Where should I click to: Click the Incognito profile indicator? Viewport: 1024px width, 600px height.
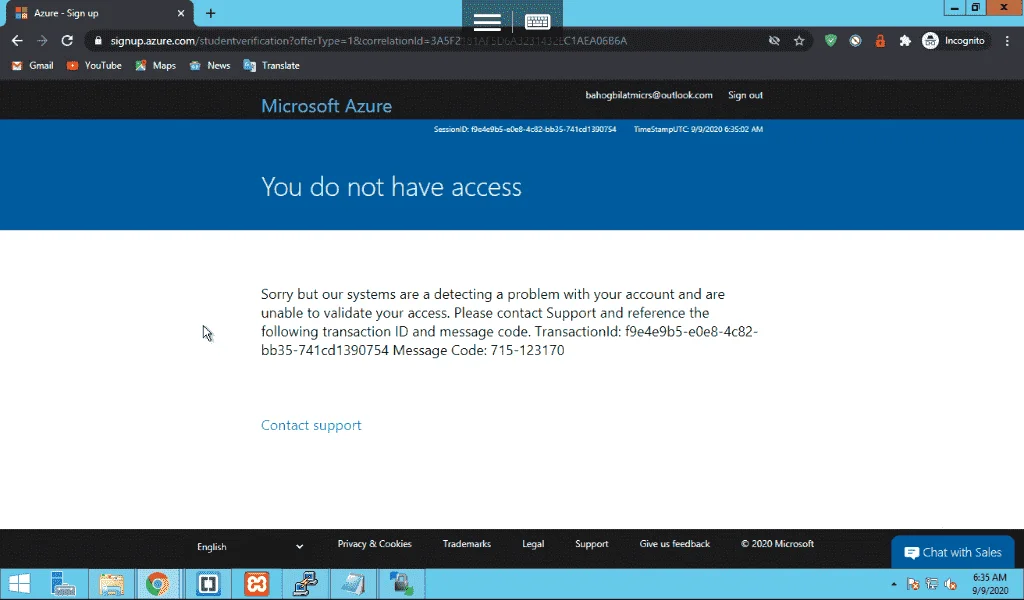(x=953, y=40)
